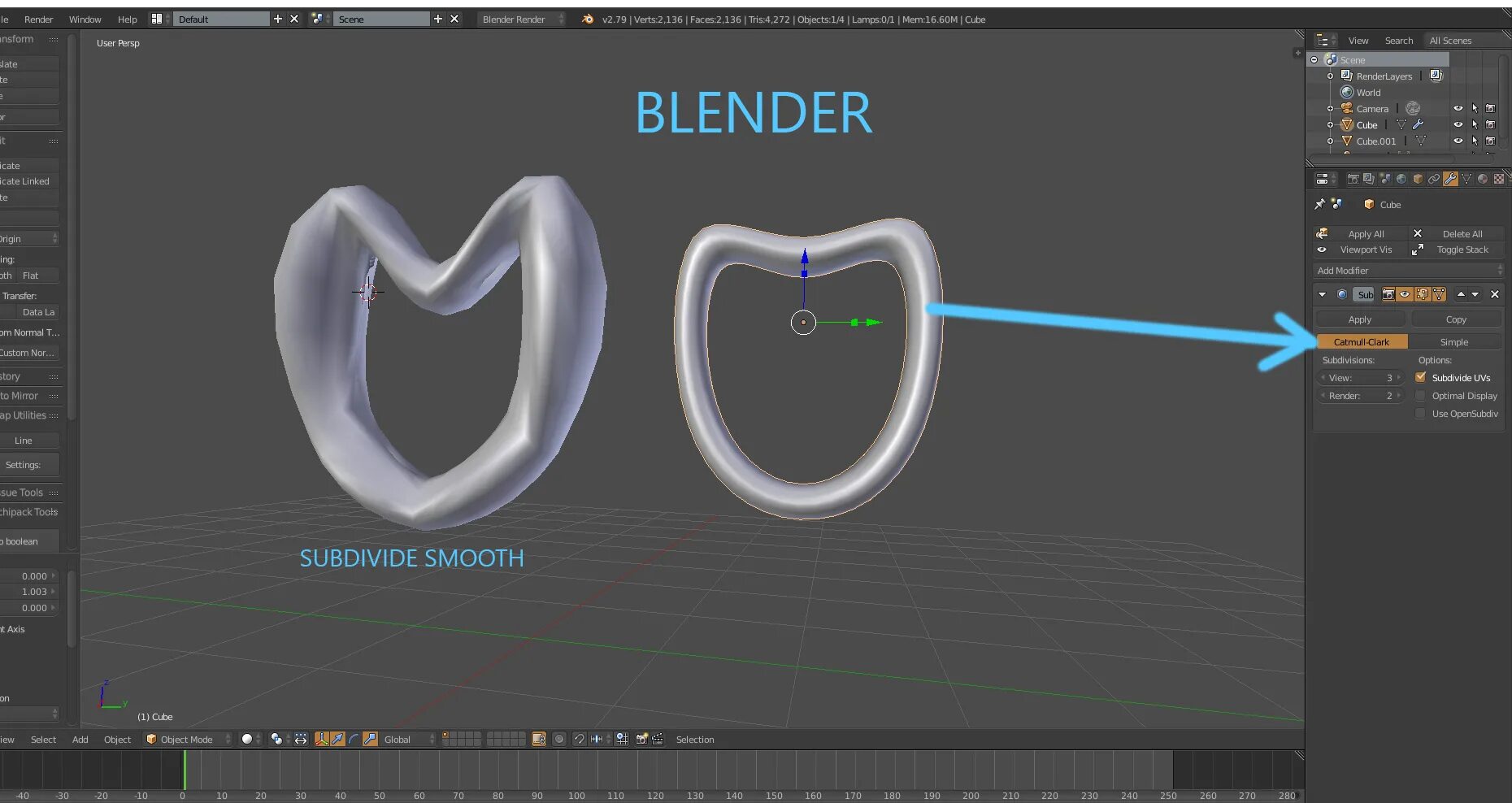Open the Blender Render engine dropdown
Viewport: 1512px width, 803px height.
pos(521,19)
